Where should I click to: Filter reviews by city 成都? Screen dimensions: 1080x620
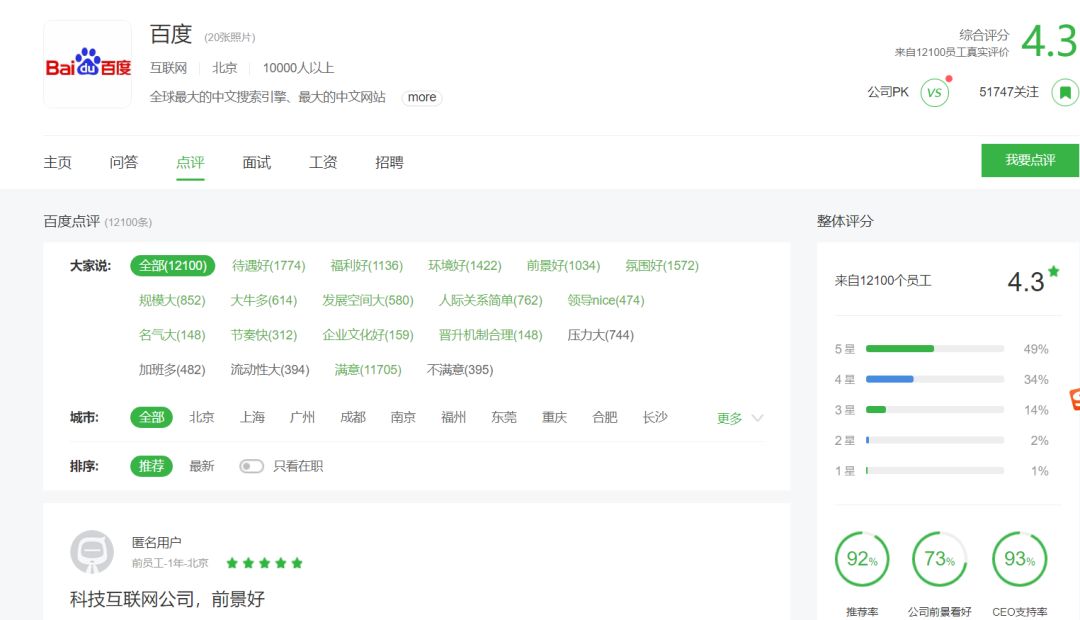coord(353,417)
